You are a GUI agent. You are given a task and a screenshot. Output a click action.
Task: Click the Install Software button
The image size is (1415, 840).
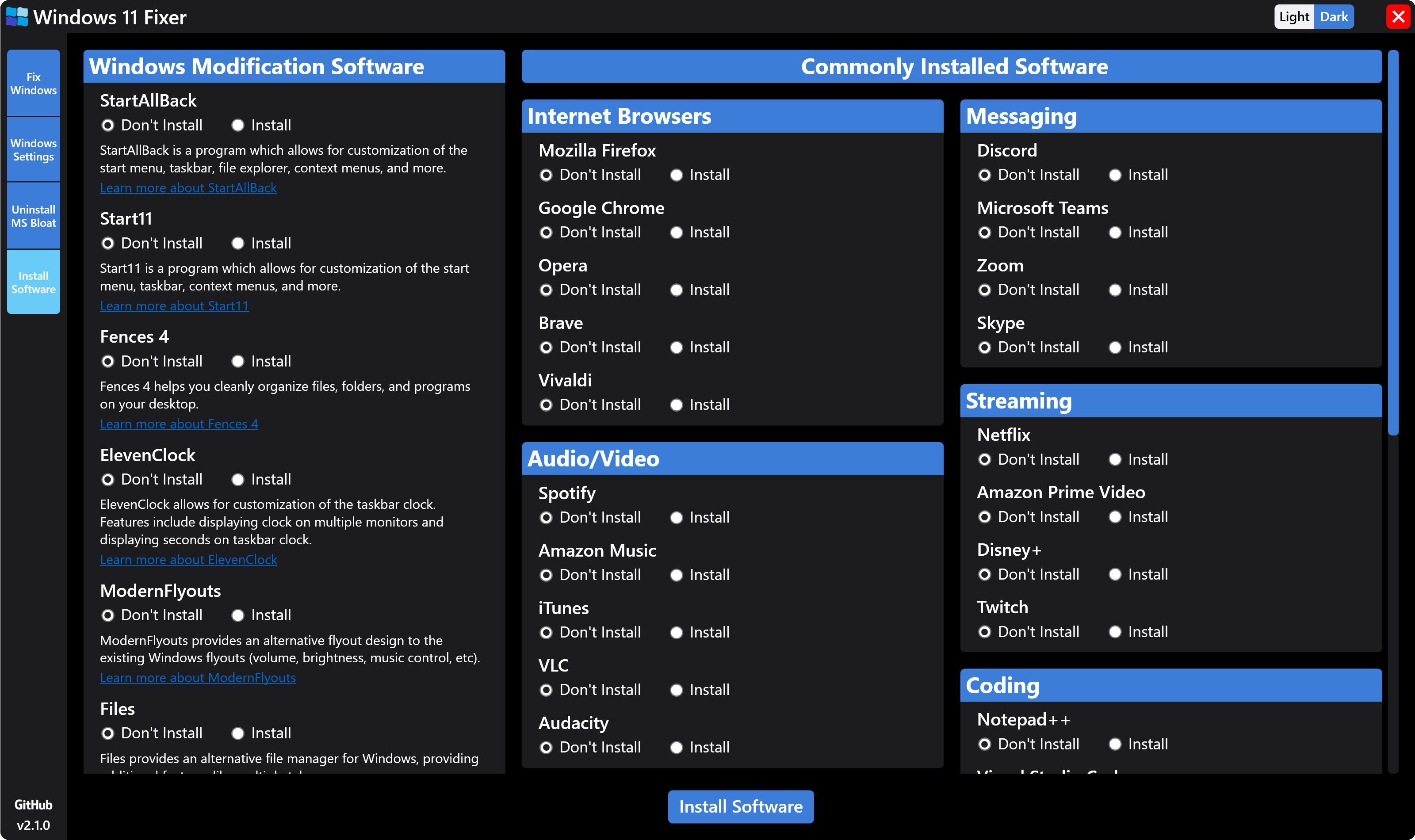[741, 806]
